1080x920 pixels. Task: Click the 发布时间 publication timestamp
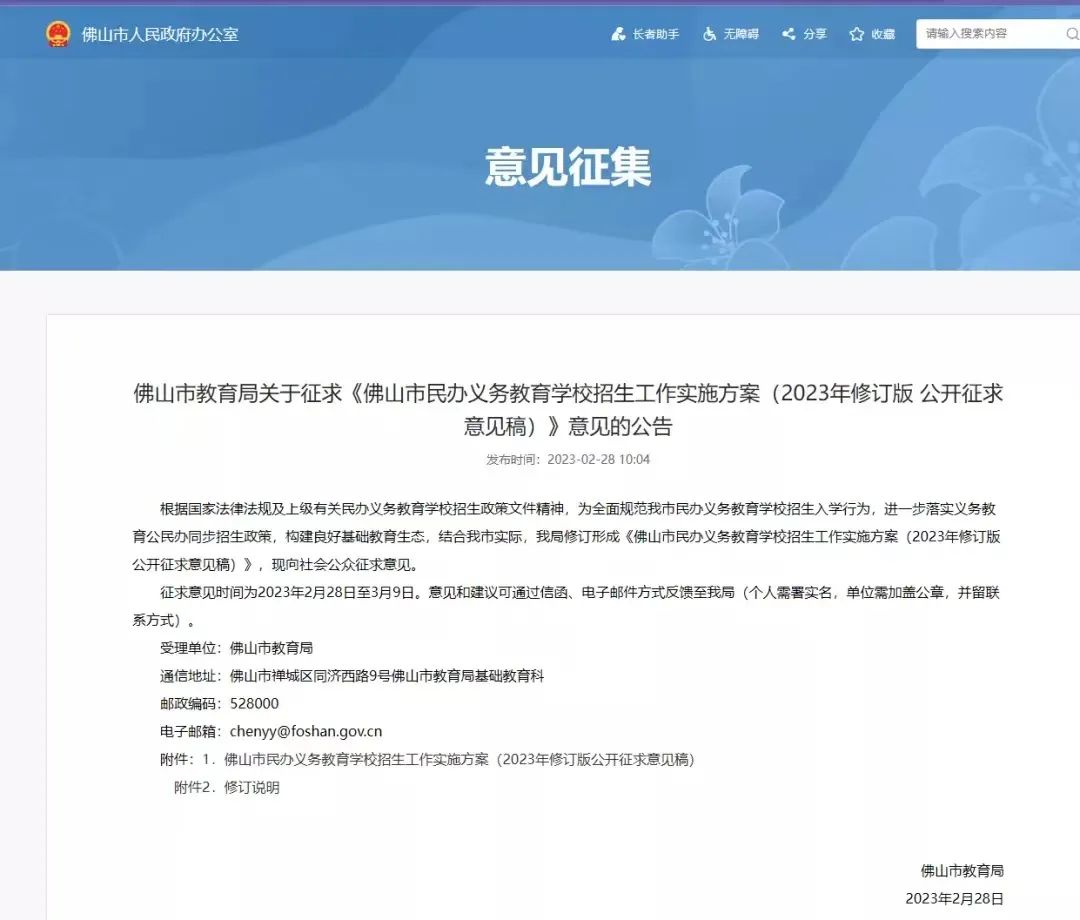click(568, 460)
